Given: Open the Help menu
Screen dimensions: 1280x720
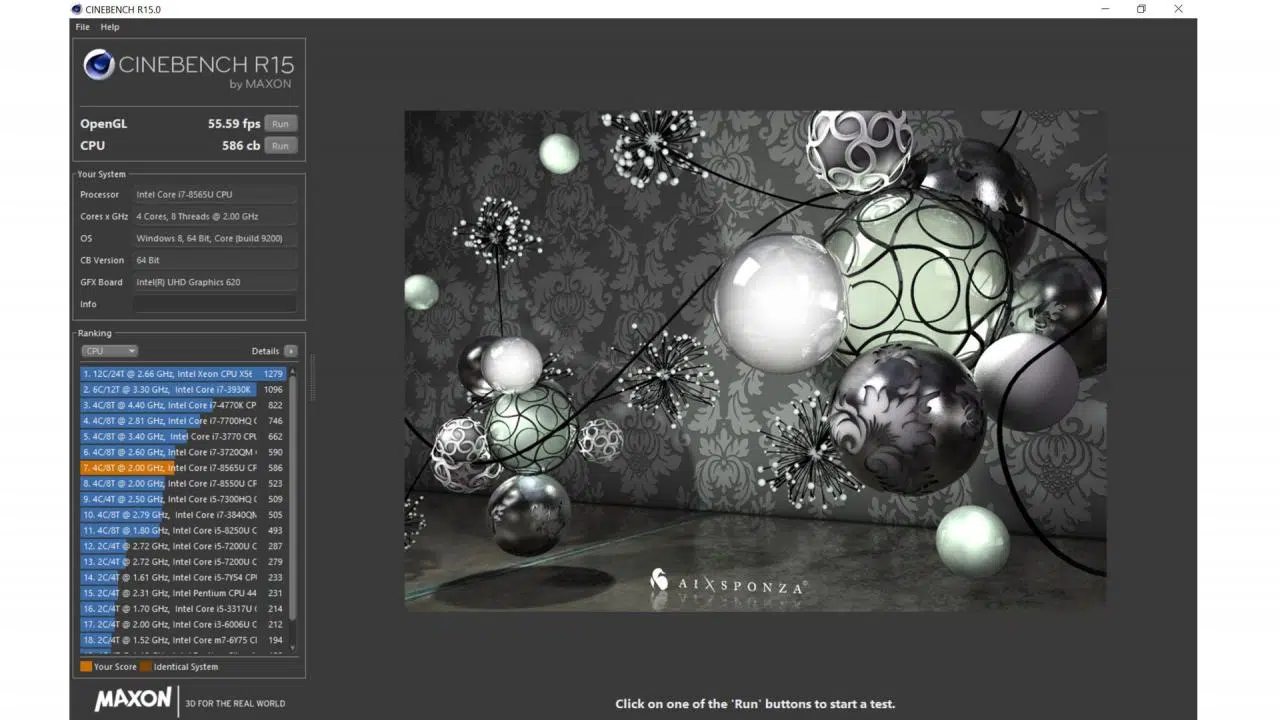Looking at the screenshot, I should point(110,27).
